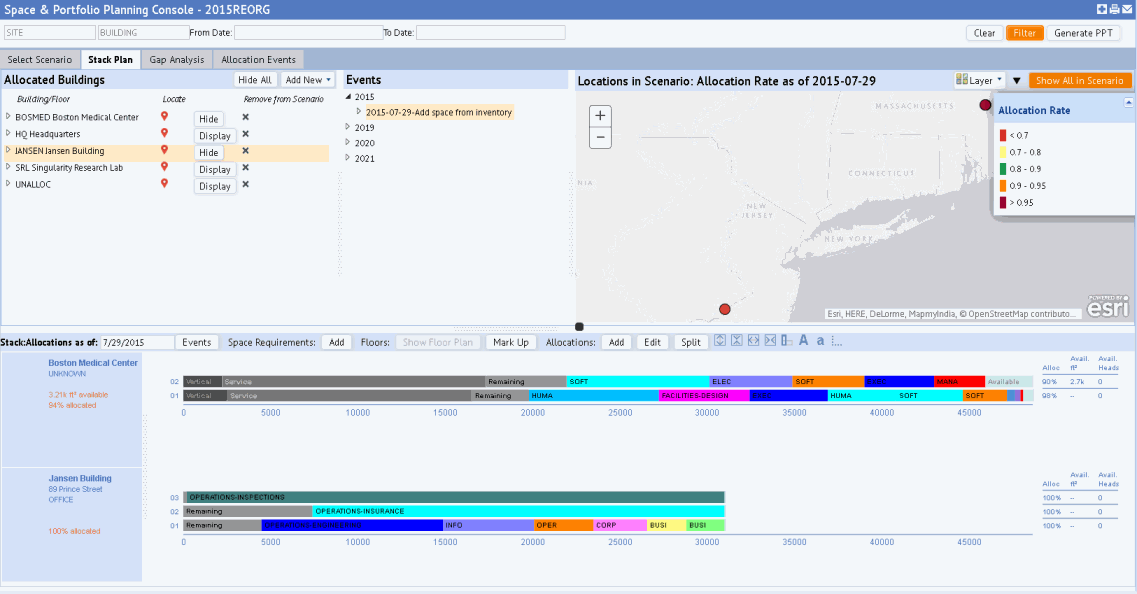Display the UNALLOC building in the stack
The width and height of the screenshot is (1137, 594).
214,185
